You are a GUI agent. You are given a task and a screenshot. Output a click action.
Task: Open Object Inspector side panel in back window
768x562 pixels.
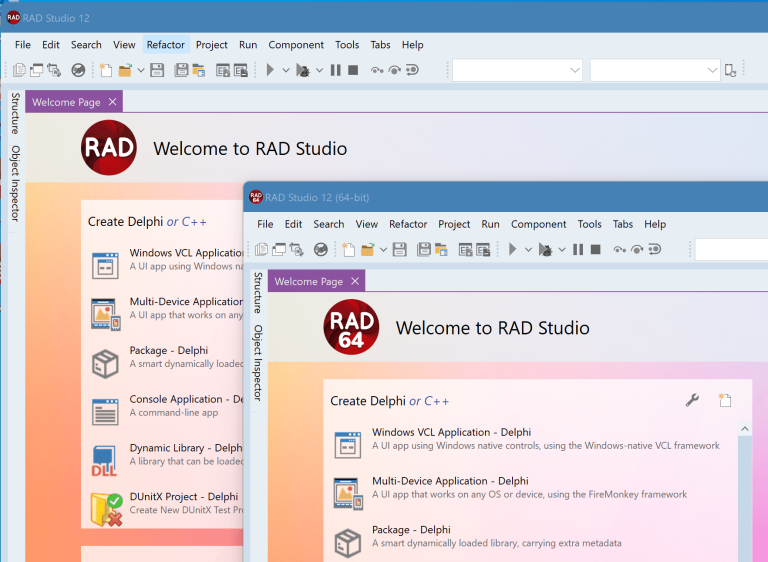click(16, 183)
